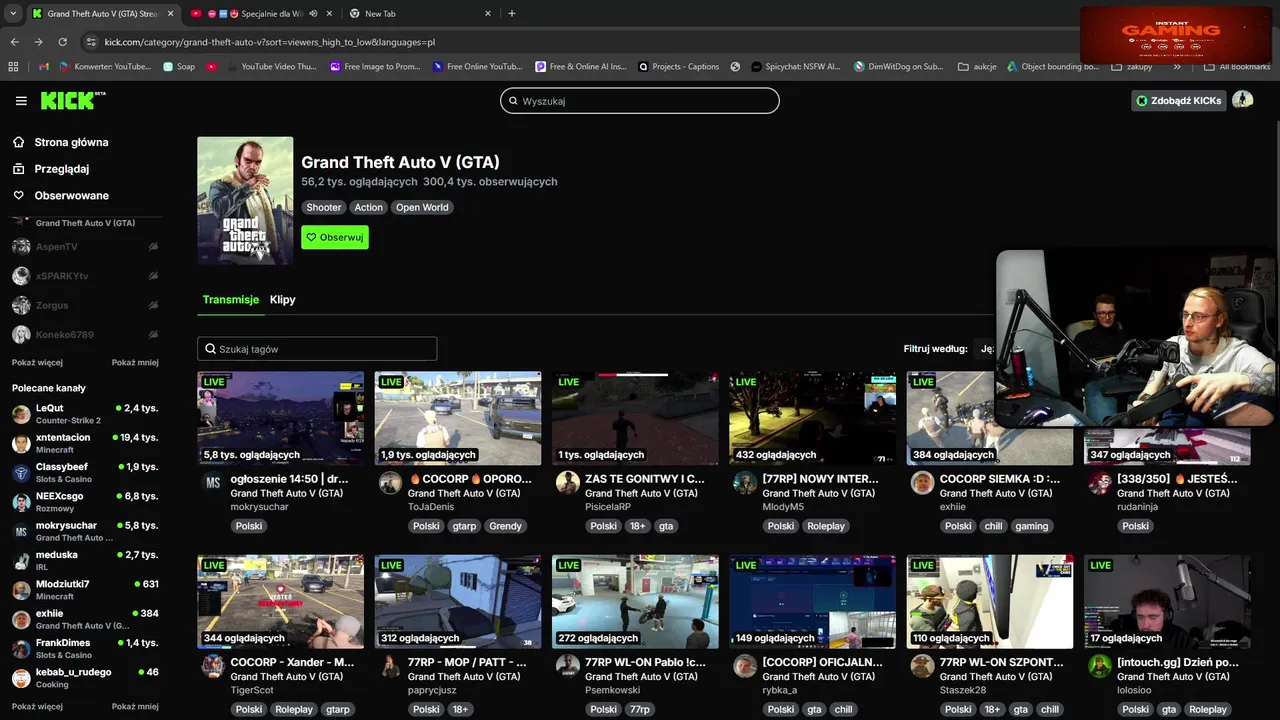Switch to the Transmisje tab
This screenshot has height=720, width=1280.
coord(230,300)
